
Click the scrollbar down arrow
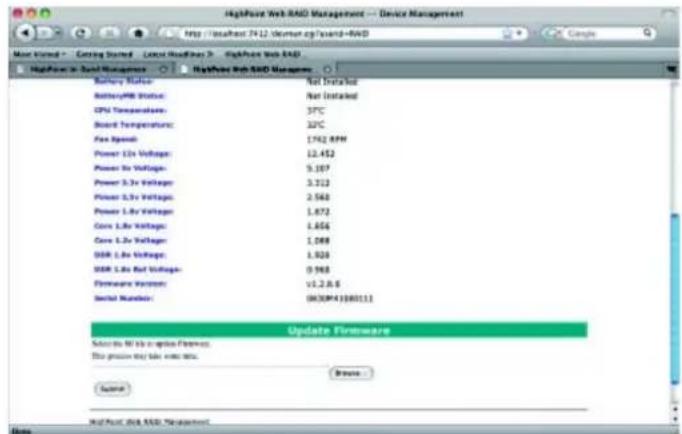pos(675,419)
